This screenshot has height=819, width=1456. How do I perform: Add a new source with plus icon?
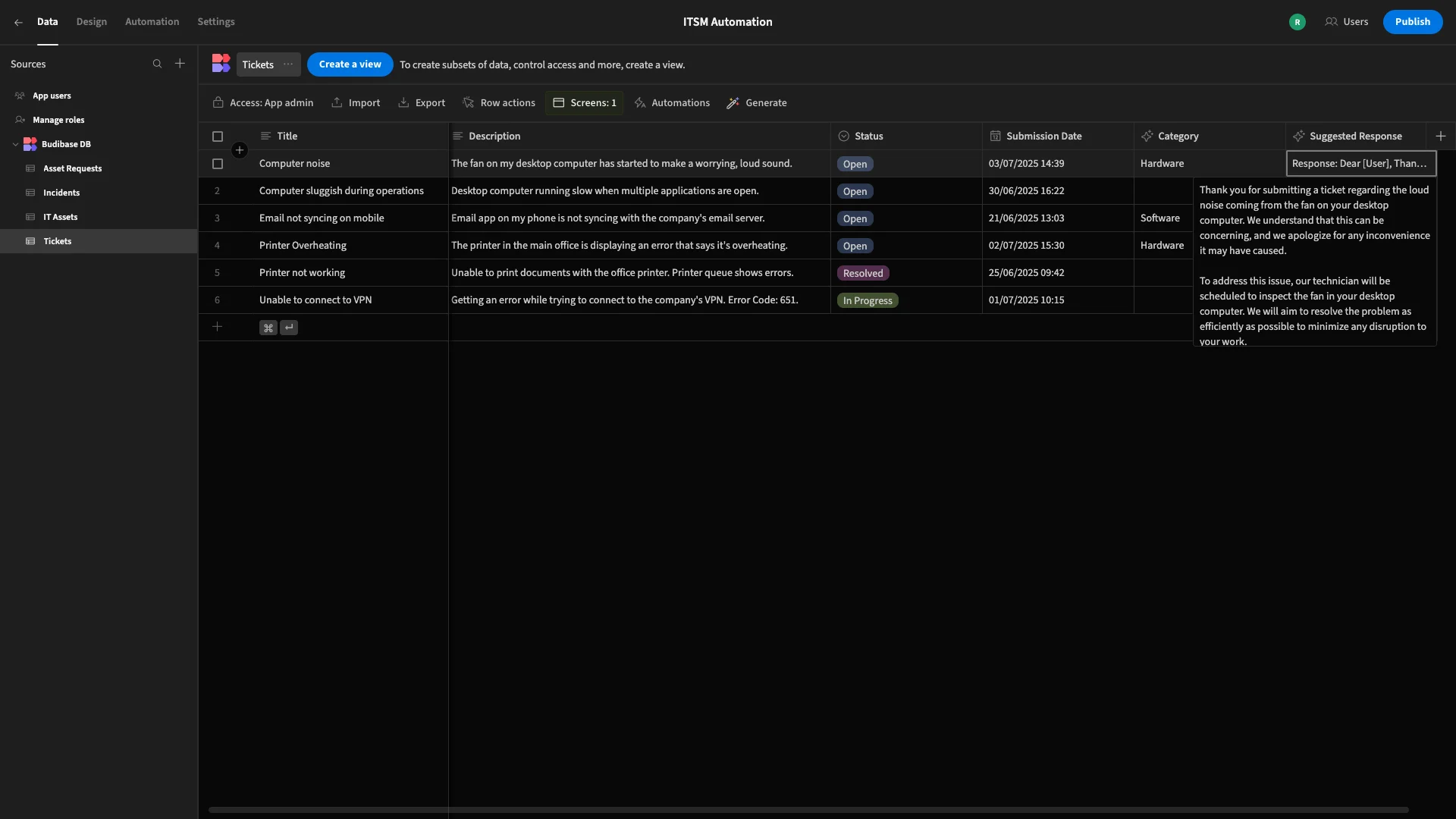coord(180,64)
